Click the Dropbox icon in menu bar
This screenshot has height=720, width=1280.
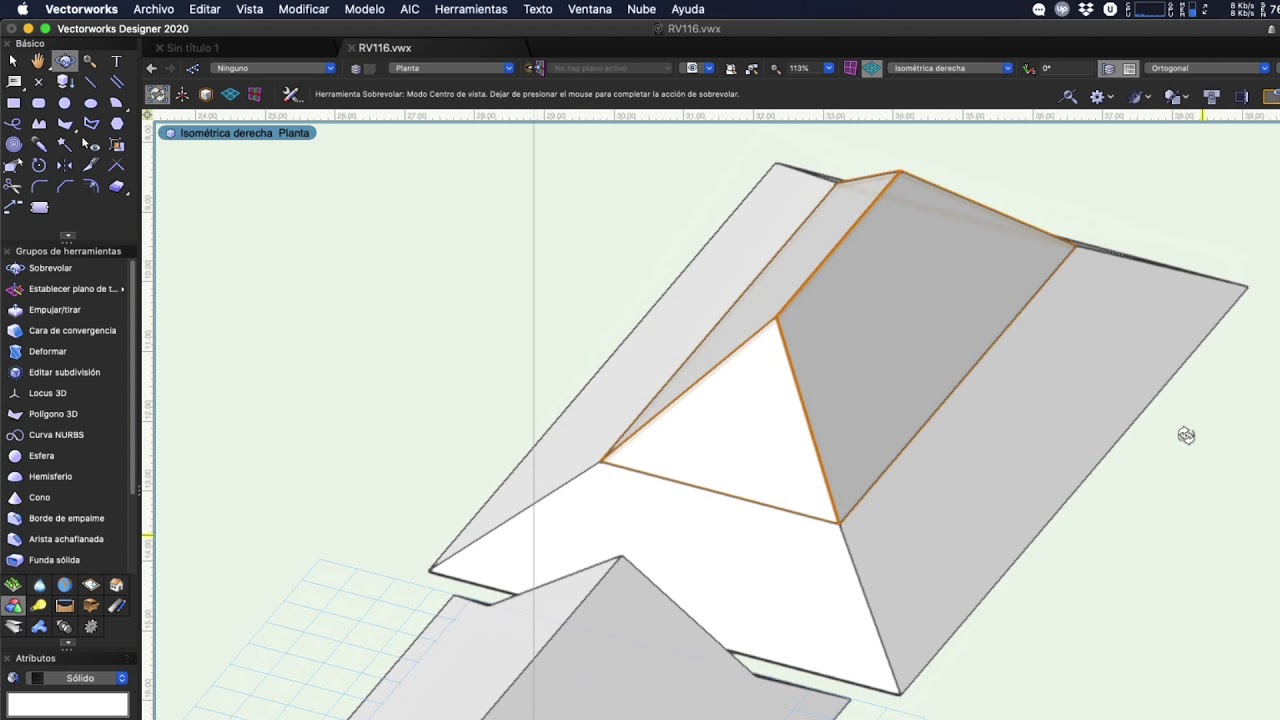tap(1086, 9)
